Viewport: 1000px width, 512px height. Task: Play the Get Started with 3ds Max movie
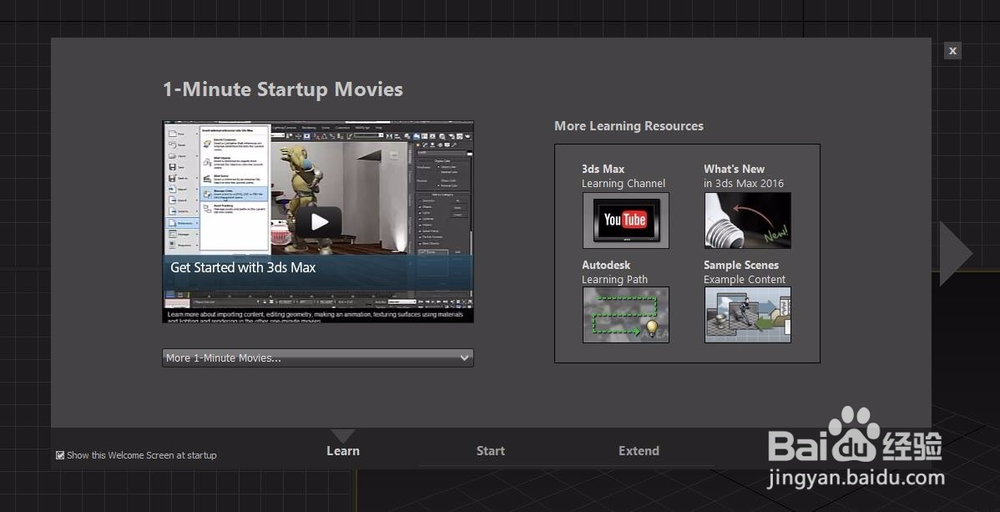[318, 222]
